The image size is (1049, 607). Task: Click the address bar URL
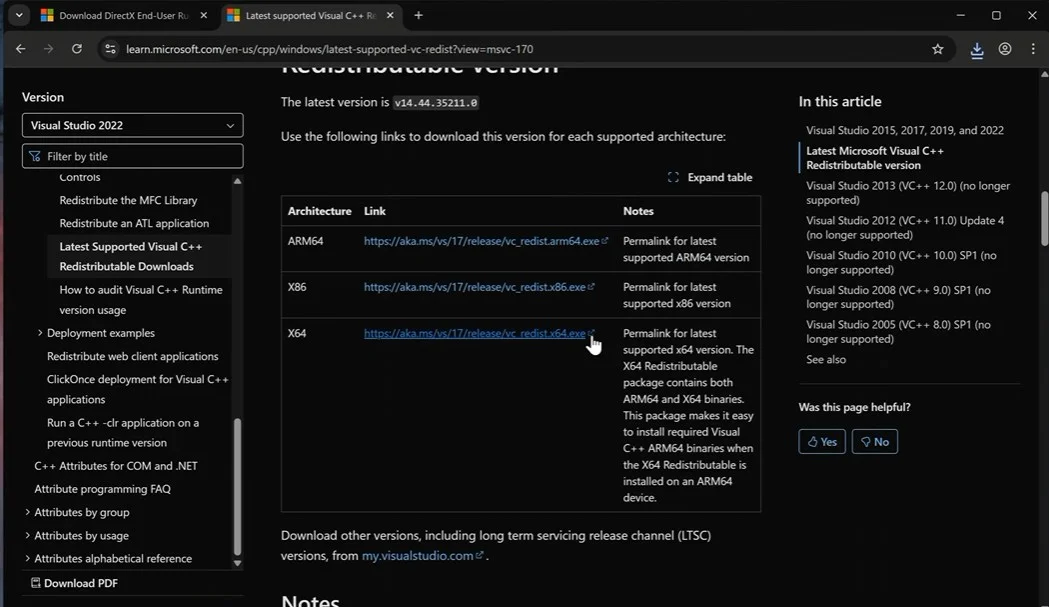(x=329, y=50)
